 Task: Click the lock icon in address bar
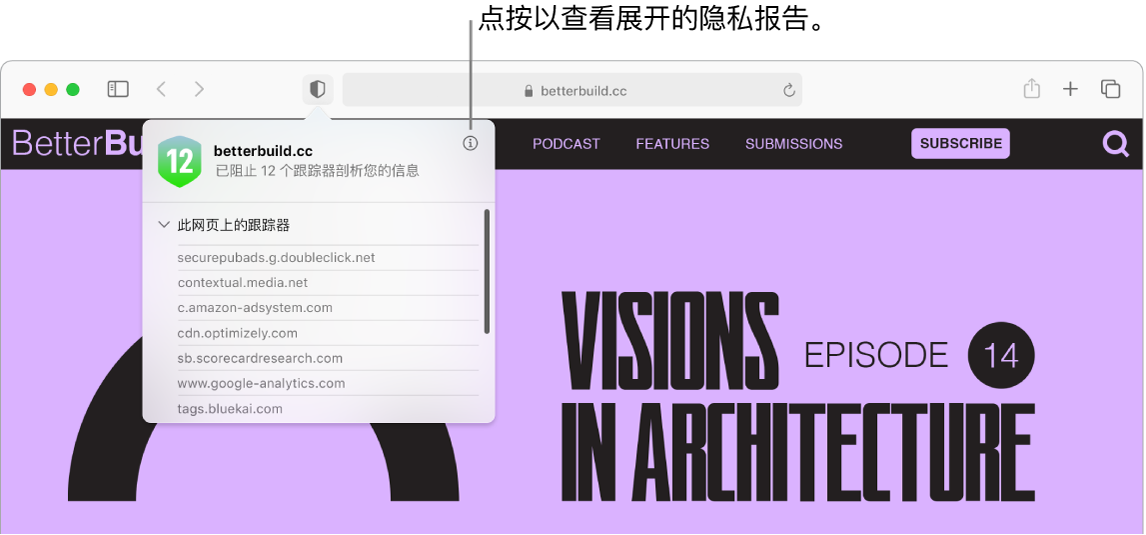[529, 91]
